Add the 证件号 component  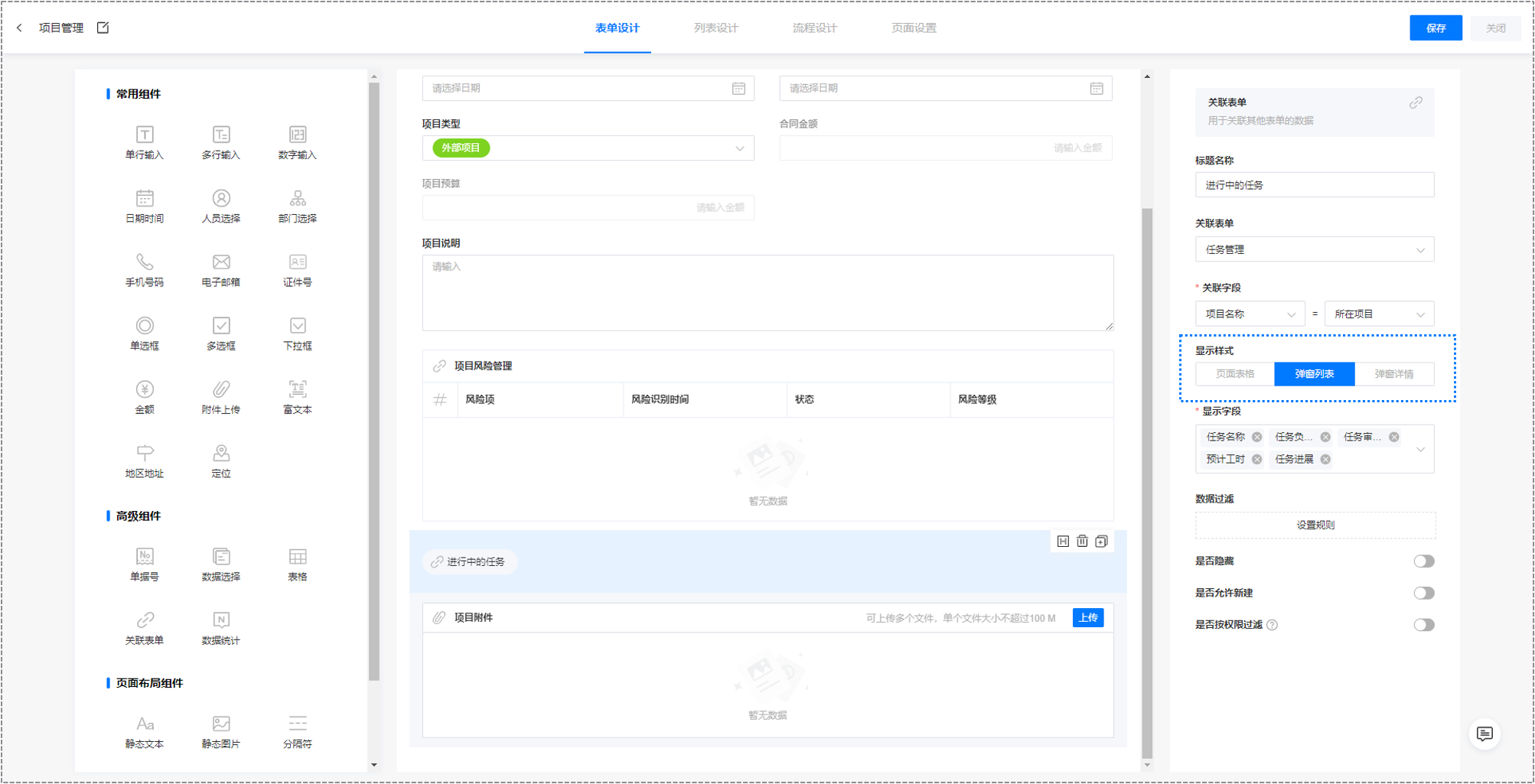(298, 270)
